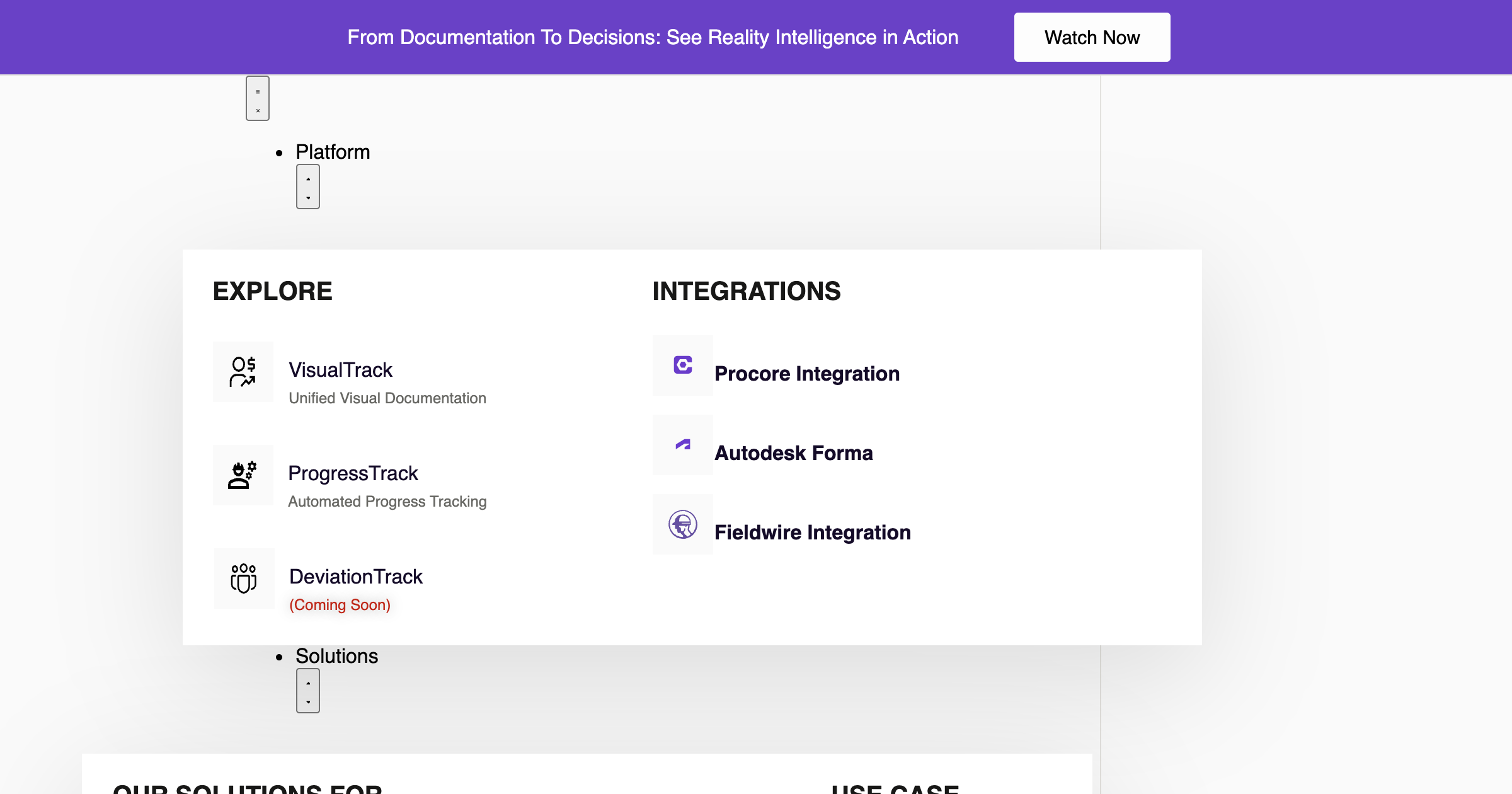The image size is (1512, 794).
Task: Open Procore Integration link
Action: coord(807,374)
